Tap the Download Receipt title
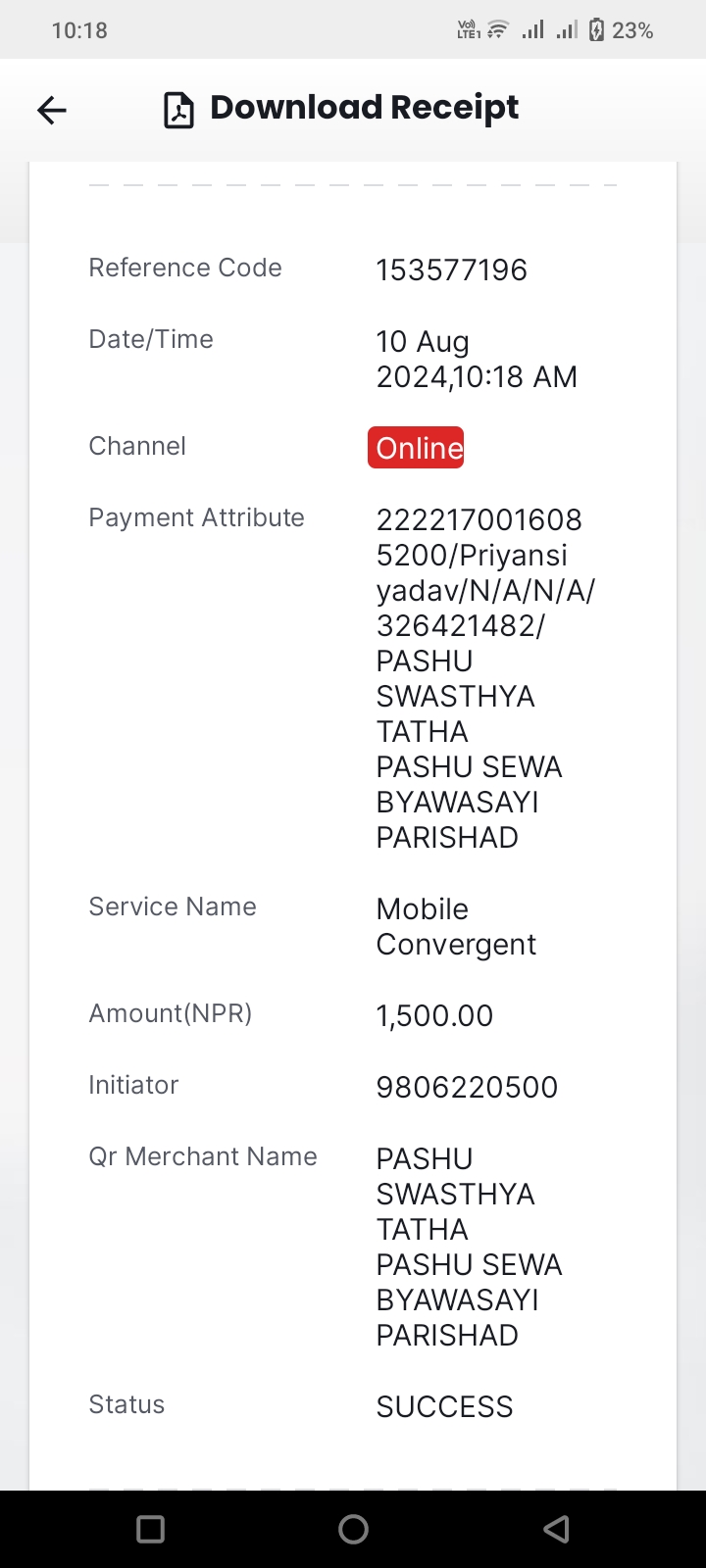Viewport: 706px width, 1568px height. (x=365, y=108)
